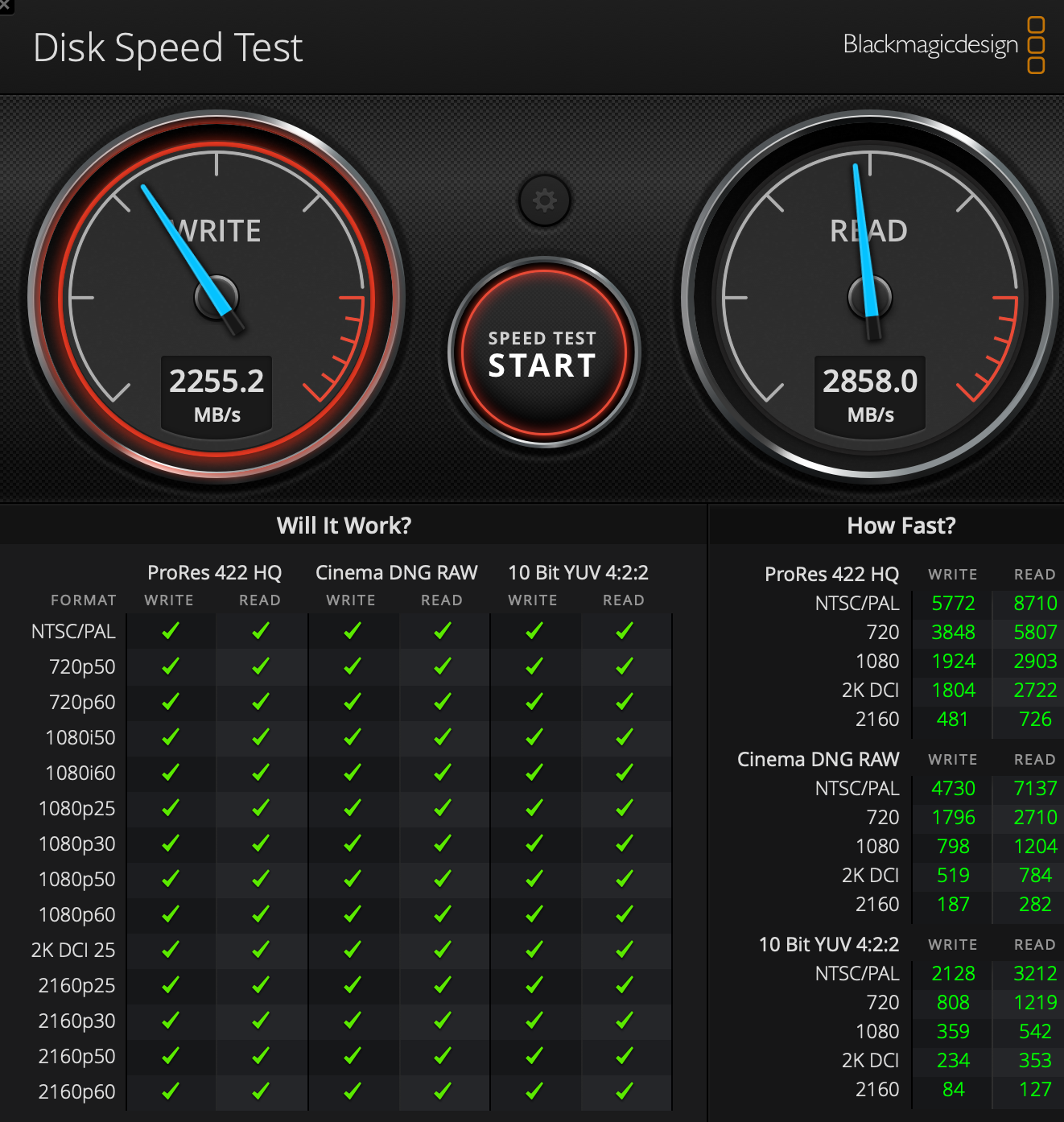This screenshot has width=1064, height=1122.
Task: Click the YUV NTSC/PAL read value 3212
Action: tap(1035, 973)
